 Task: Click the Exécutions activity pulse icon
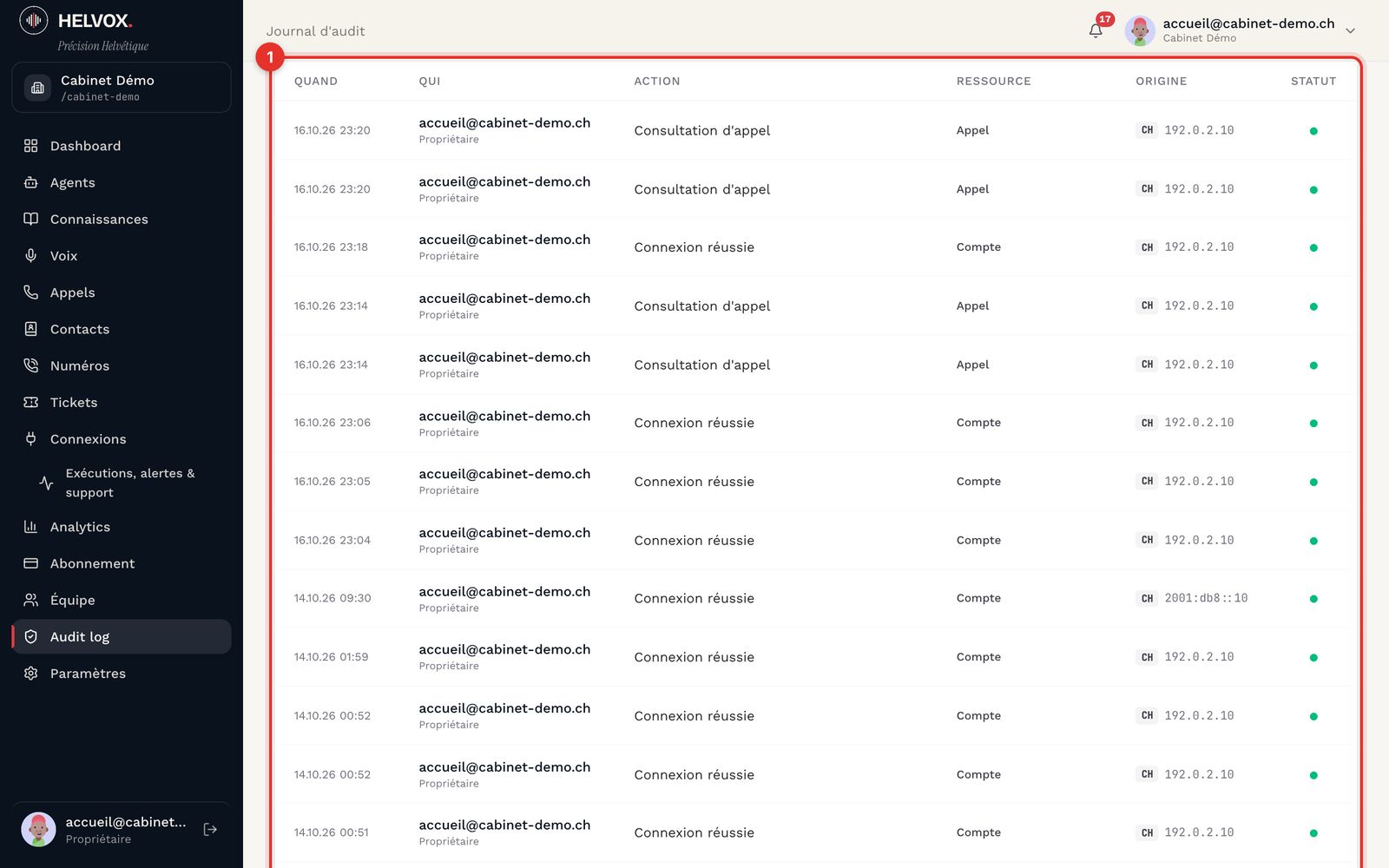pyautogui.click(x=47, y=483)
